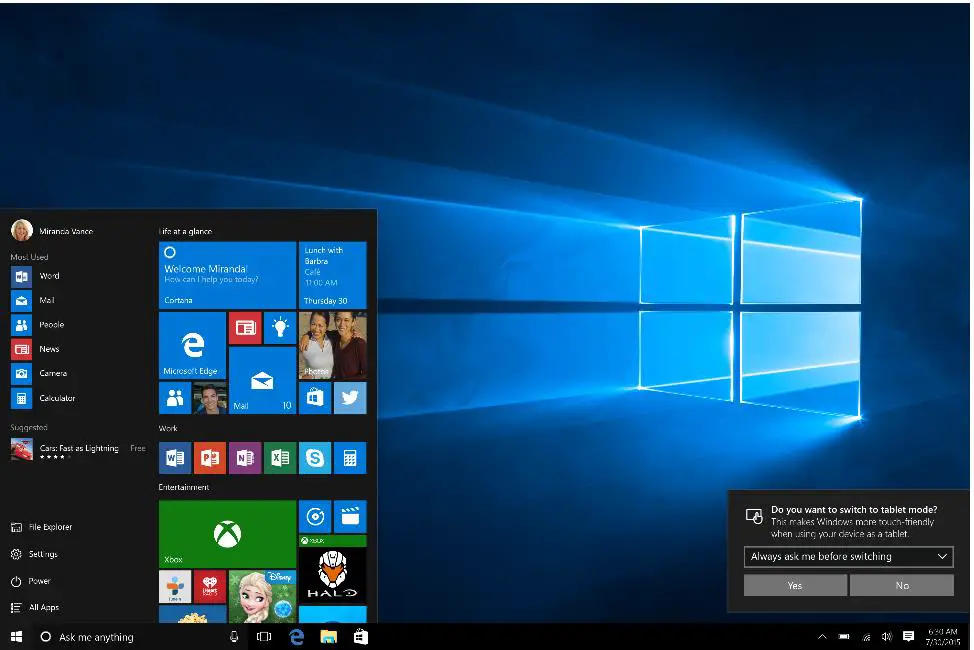The image size is (974, 650).
Task: Click No on the tablet mode prompt
Action: (x=902, y=585)
